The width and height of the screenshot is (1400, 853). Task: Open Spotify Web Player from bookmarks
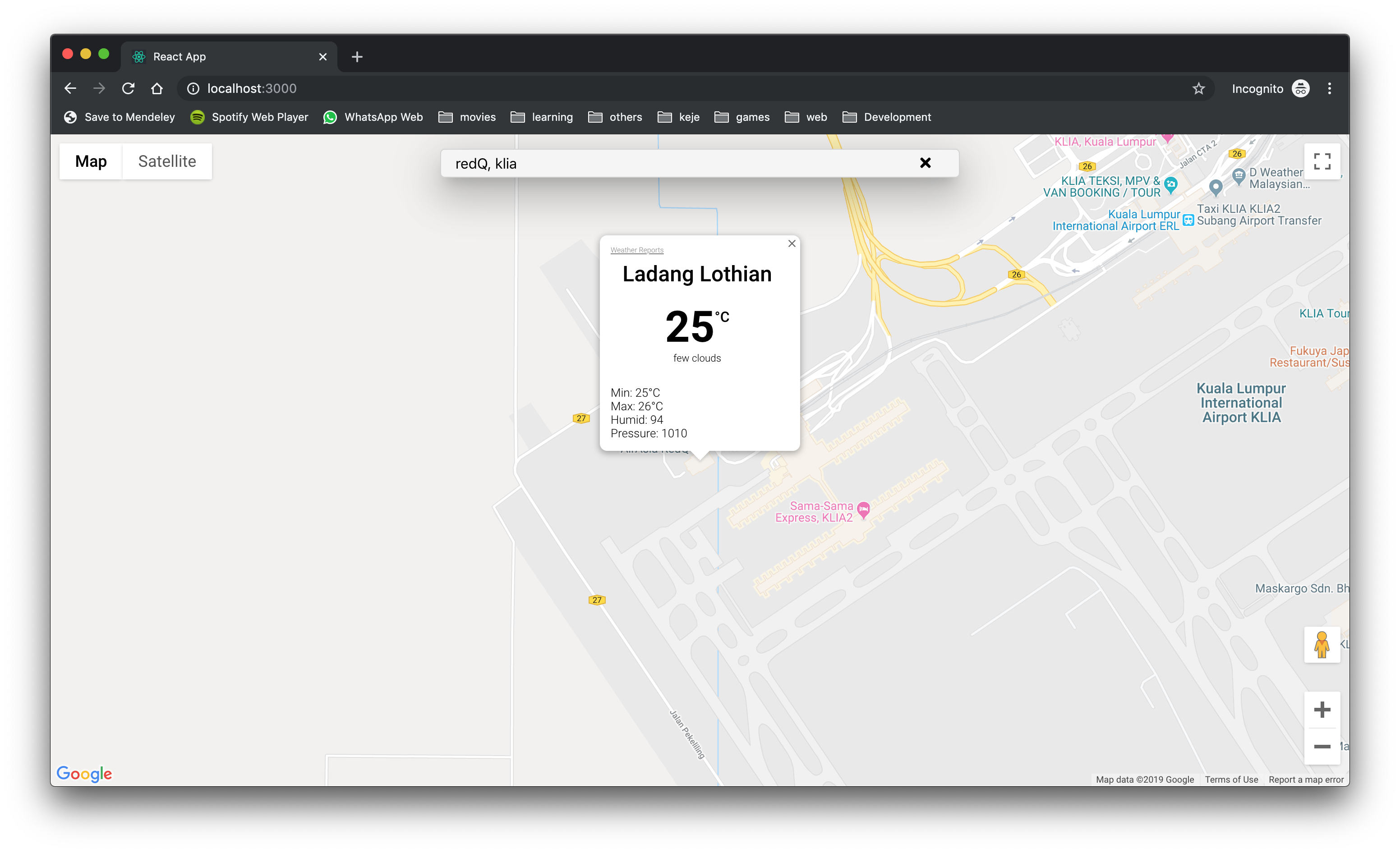point(249,117)
